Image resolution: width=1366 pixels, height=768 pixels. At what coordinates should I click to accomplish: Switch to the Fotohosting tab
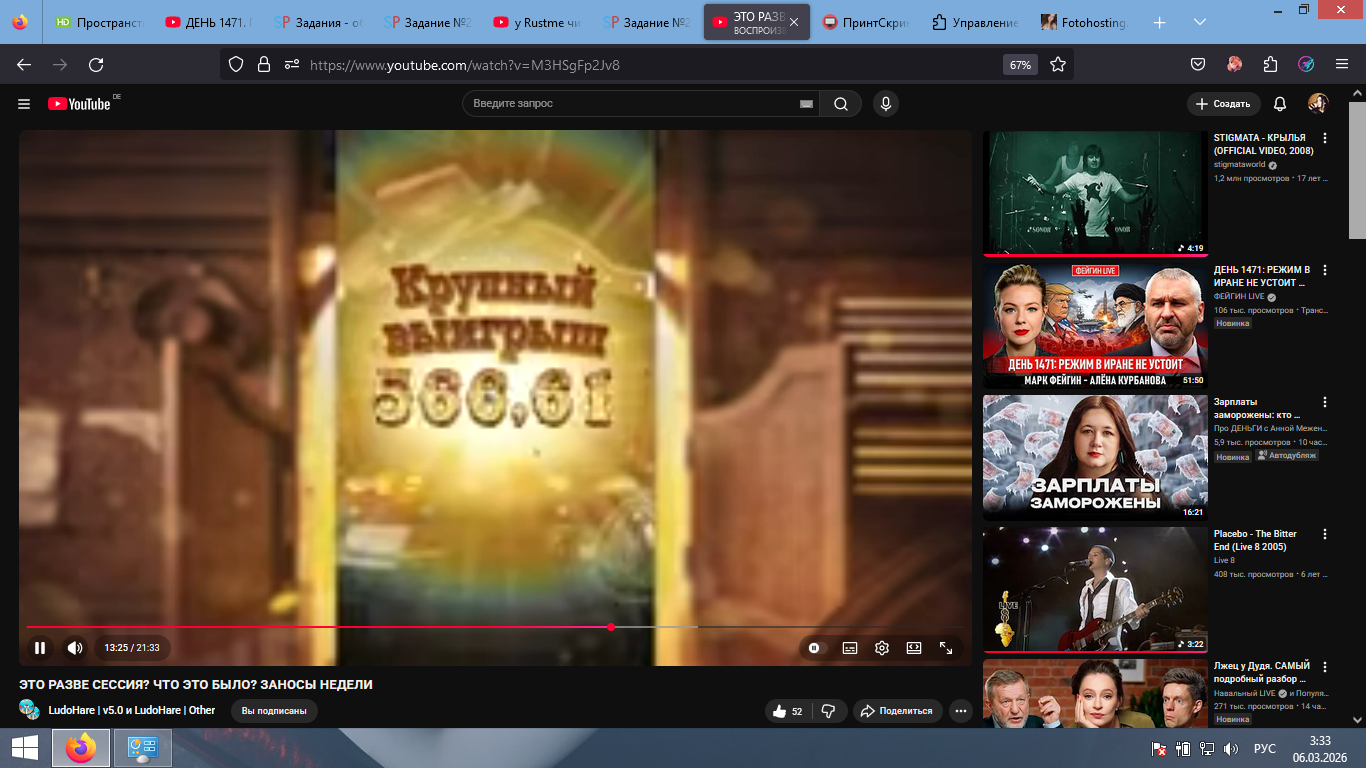(x=1084, y=22)
